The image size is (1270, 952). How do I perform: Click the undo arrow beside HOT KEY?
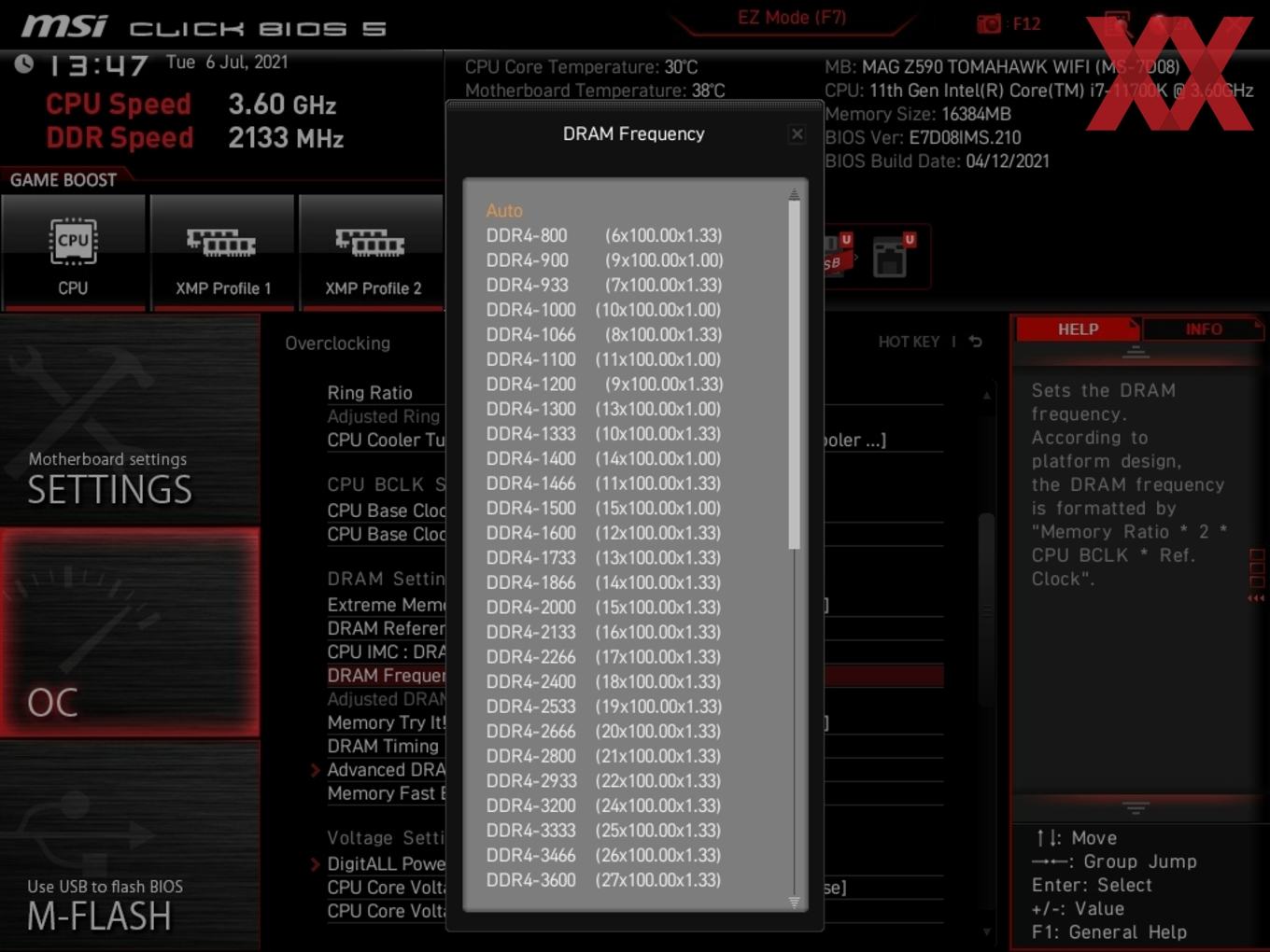point(976,342)
